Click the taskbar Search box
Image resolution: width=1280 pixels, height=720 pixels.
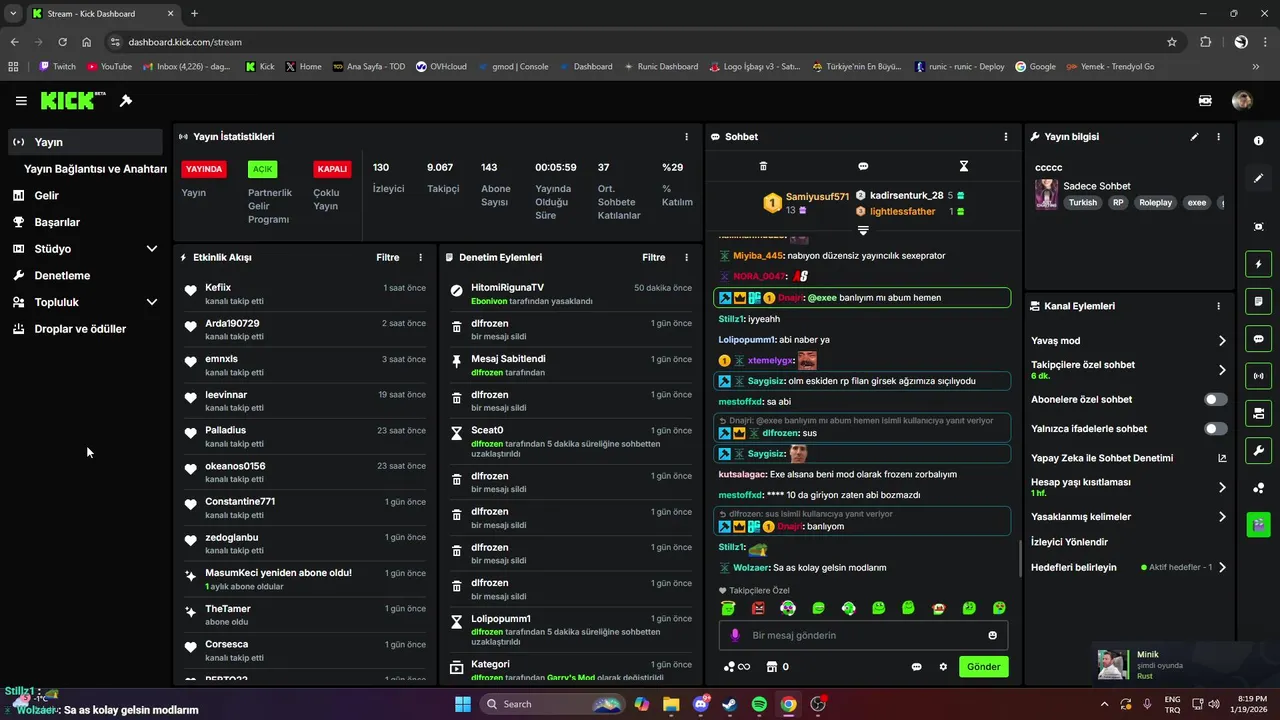tap(553, 704)
